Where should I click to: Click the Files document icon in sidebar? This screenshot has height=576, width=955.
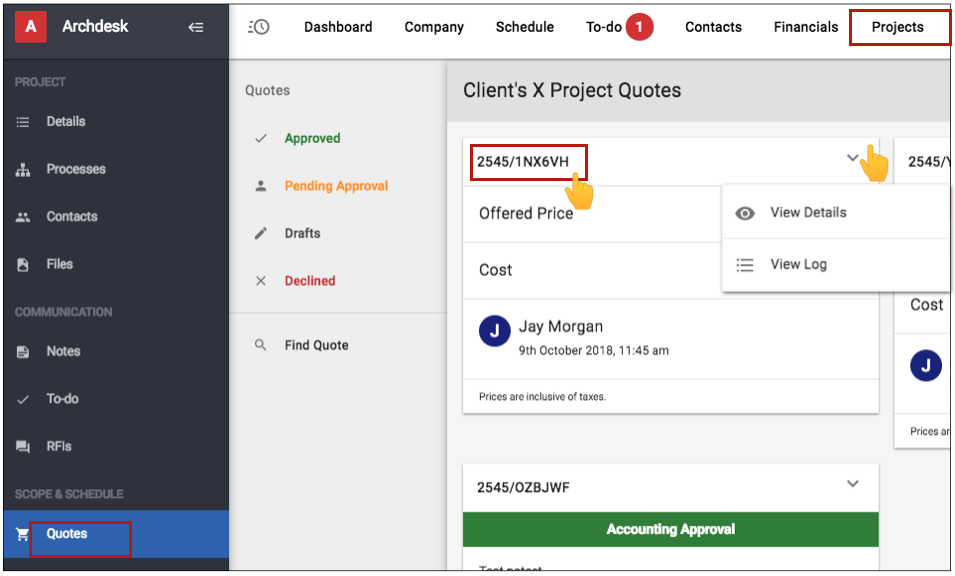[x=21, y=264]
